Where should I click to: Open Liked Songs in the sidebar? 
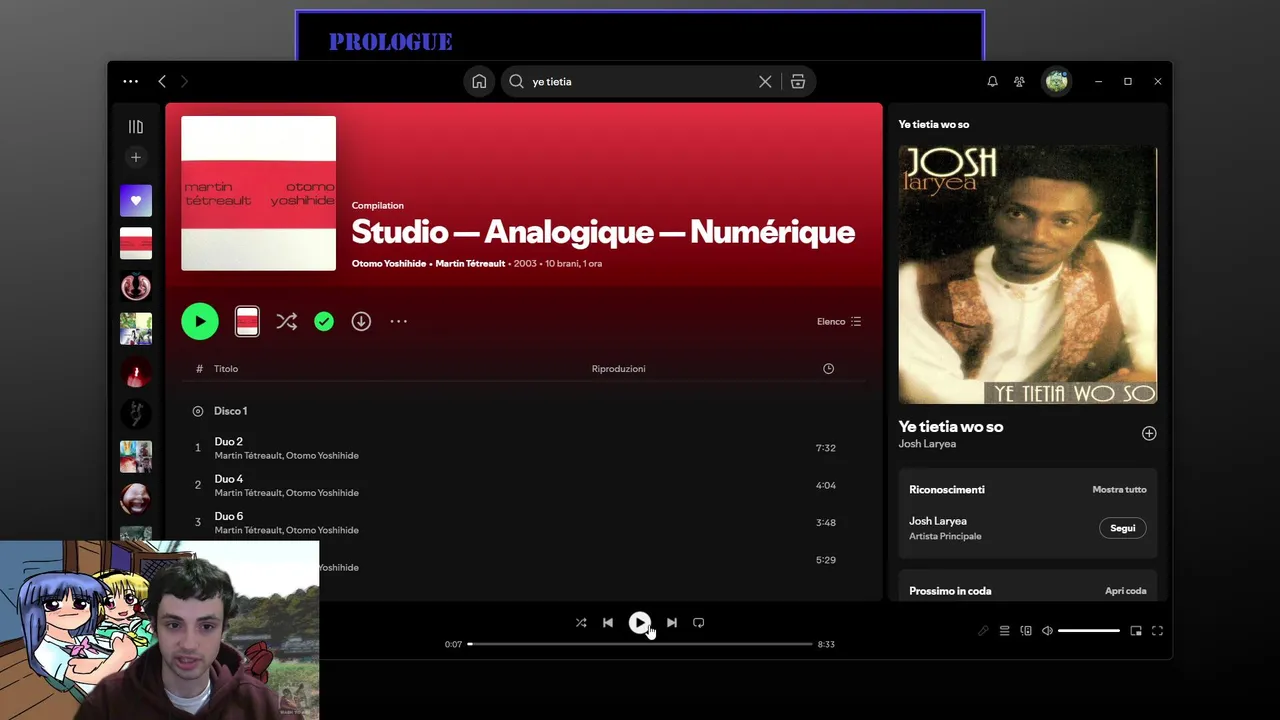pos(136,201)
